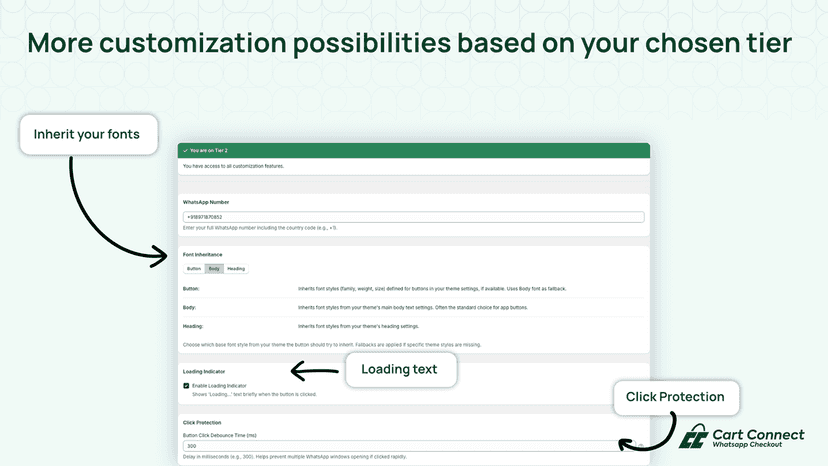Click the Cart Connect brand name text
The height and width of the screenshot is (466, 828).
click(x=758, y=435)
